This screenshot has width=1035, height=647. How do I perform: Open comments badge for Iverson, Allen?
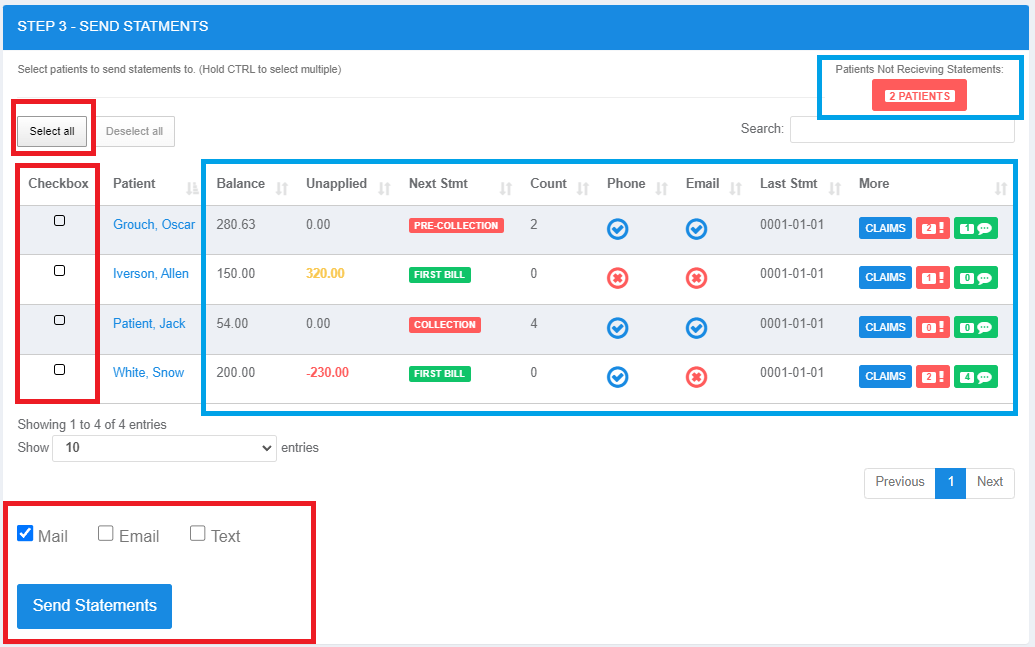coord(976,277)
